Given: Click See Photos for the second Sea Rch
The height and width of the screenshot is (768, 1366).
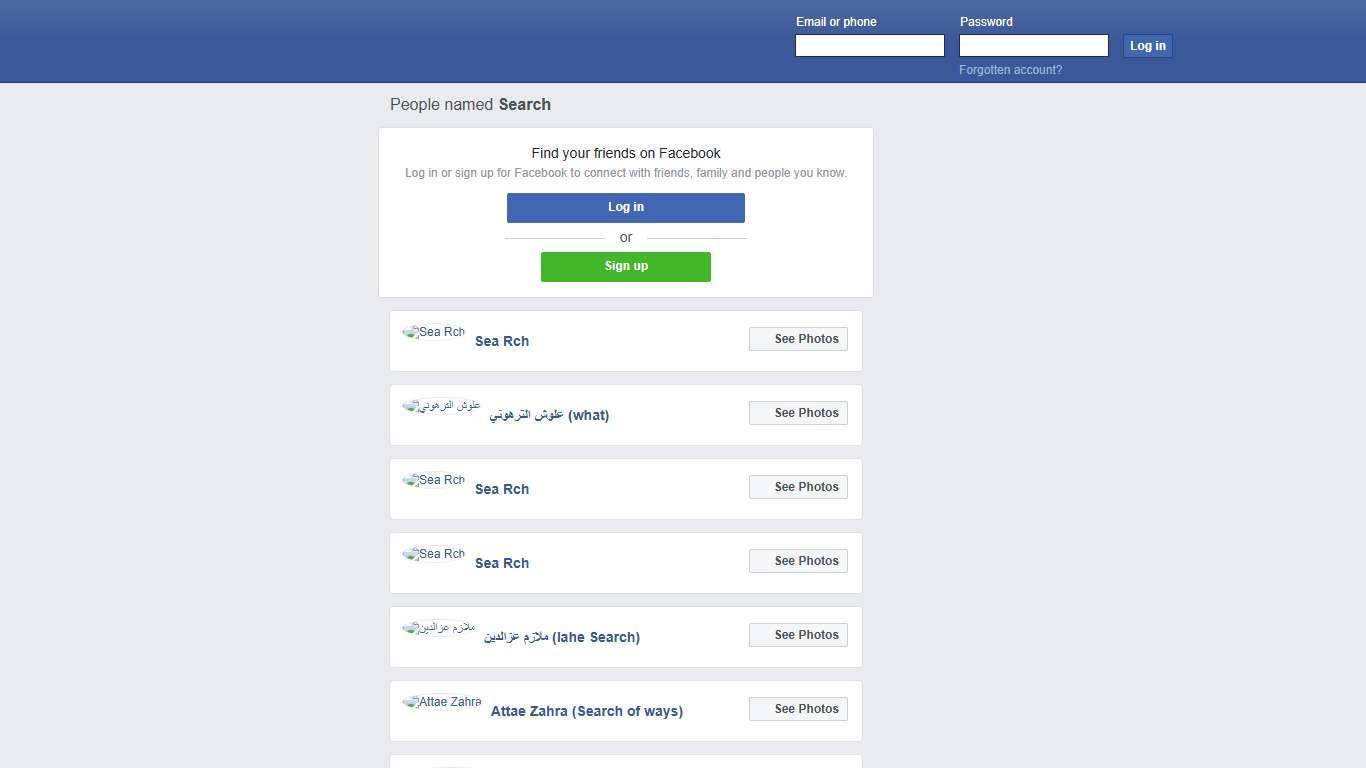Looking at the screenshot, I should (798, 486).
